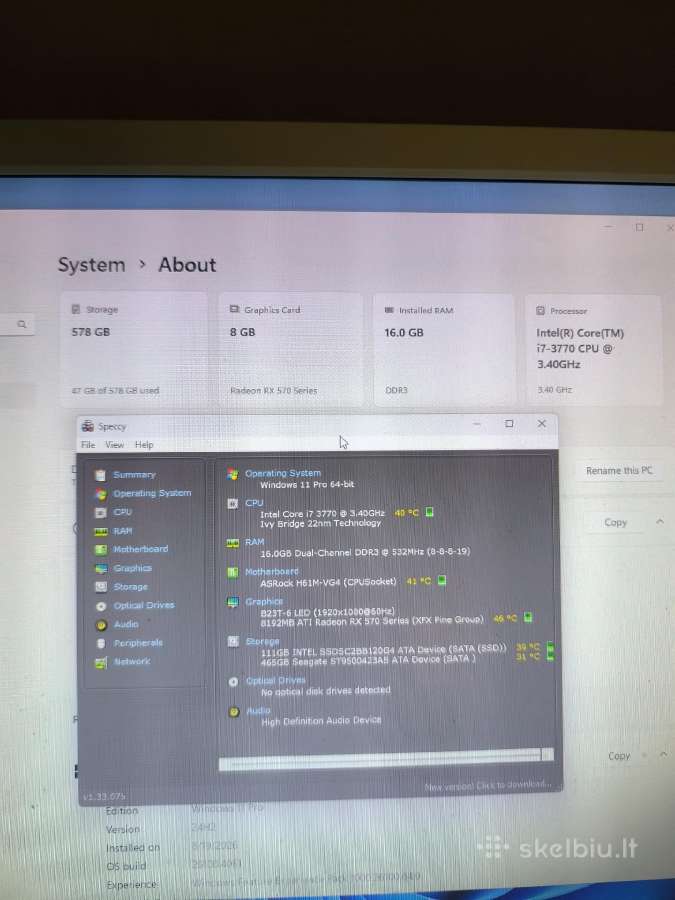The width and height of the screenshot is (675, 900).
Task: Click the Audio heading in summary pane
Action: [258, 711]
